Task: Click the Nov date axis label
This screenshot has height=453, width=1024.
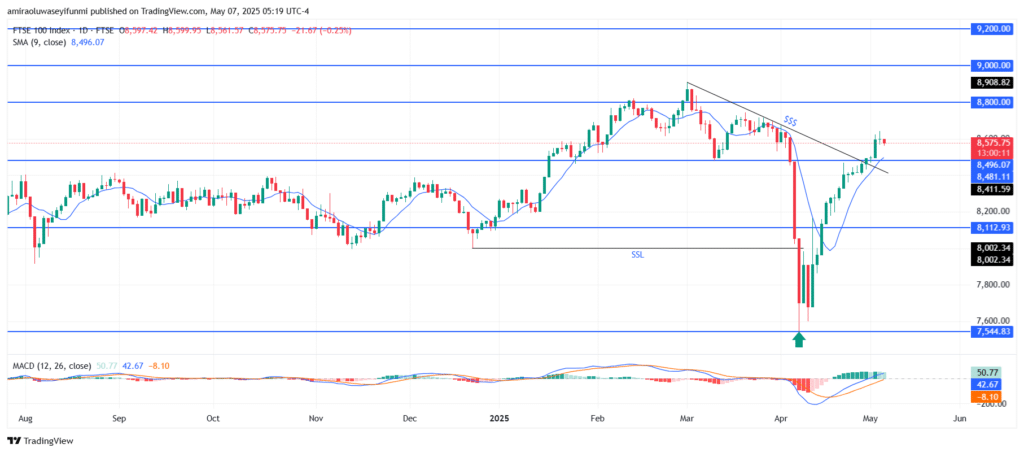Action: (x=316, y=416)
